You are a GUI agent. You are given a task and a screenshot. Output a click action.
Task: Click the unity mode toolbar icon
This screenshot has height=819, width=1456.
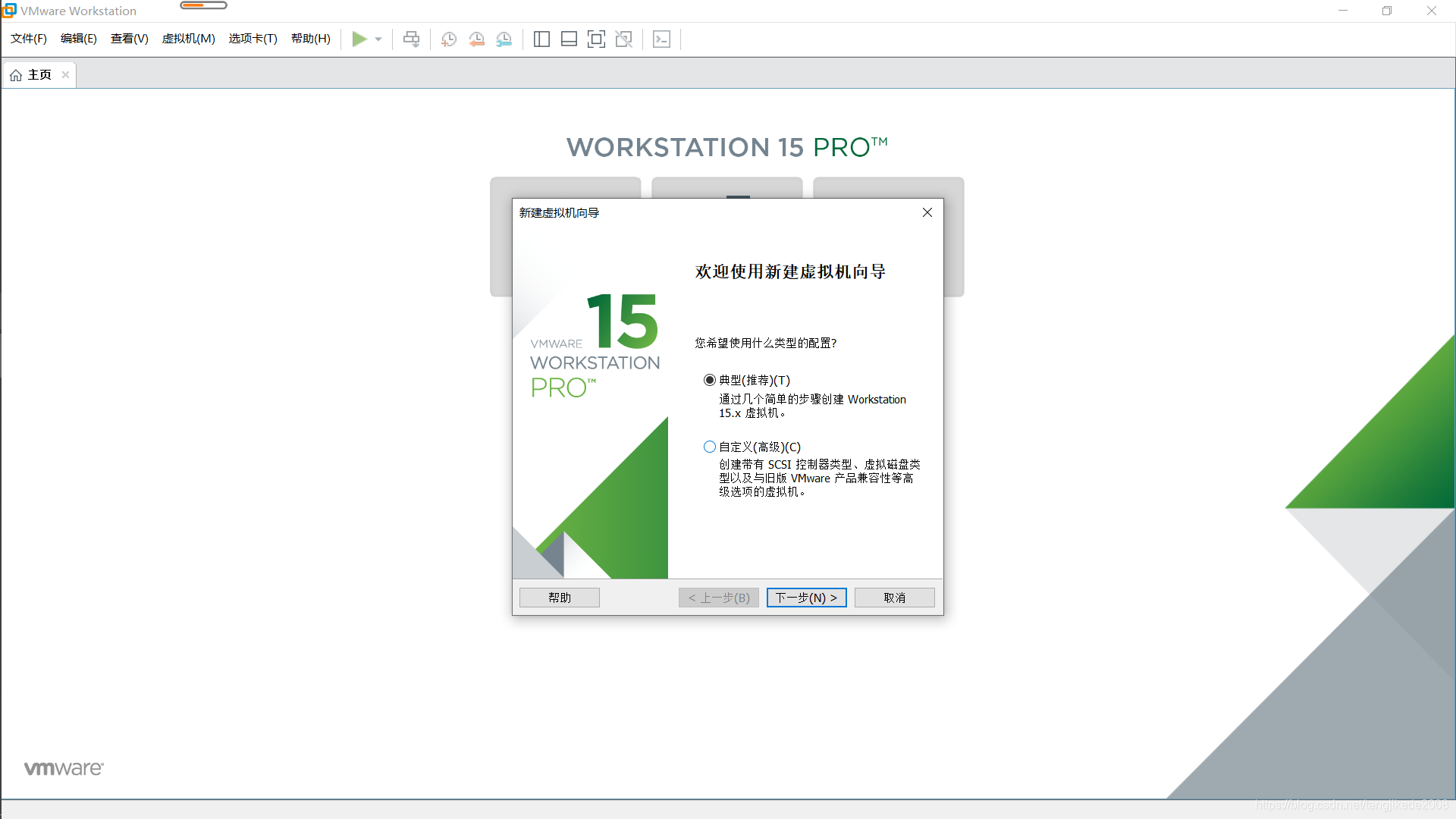coord(623,39)
